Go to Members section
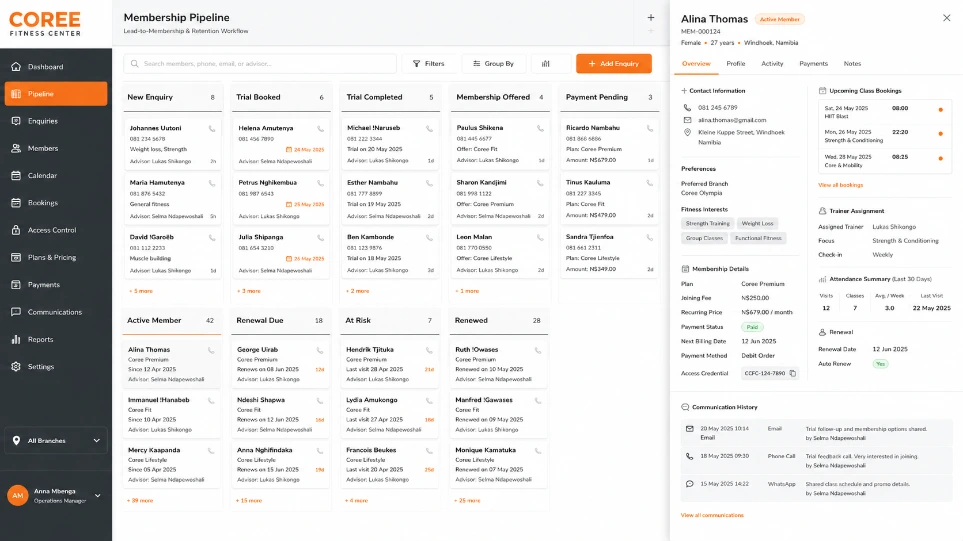The image size is (963, 541). pos(55,148)
